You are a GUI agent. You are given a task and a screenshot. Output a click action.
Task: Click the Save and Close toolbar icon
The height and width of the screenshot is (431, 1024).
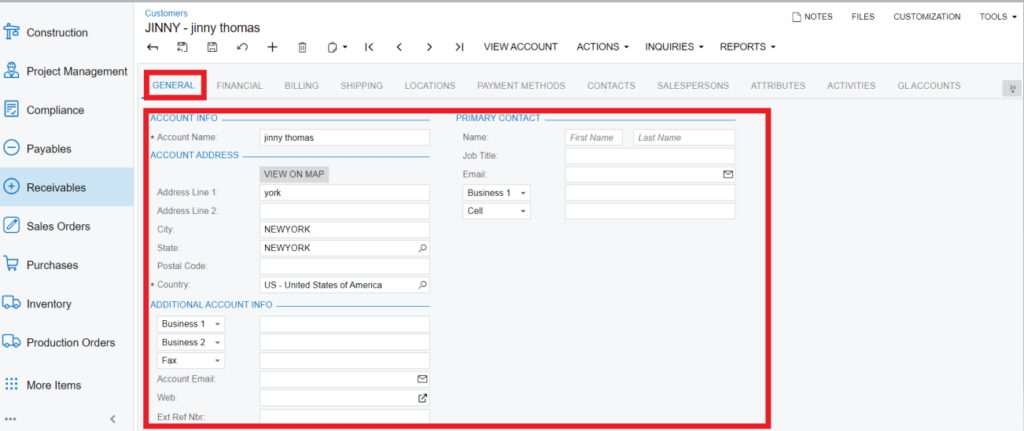click(182, 47)
